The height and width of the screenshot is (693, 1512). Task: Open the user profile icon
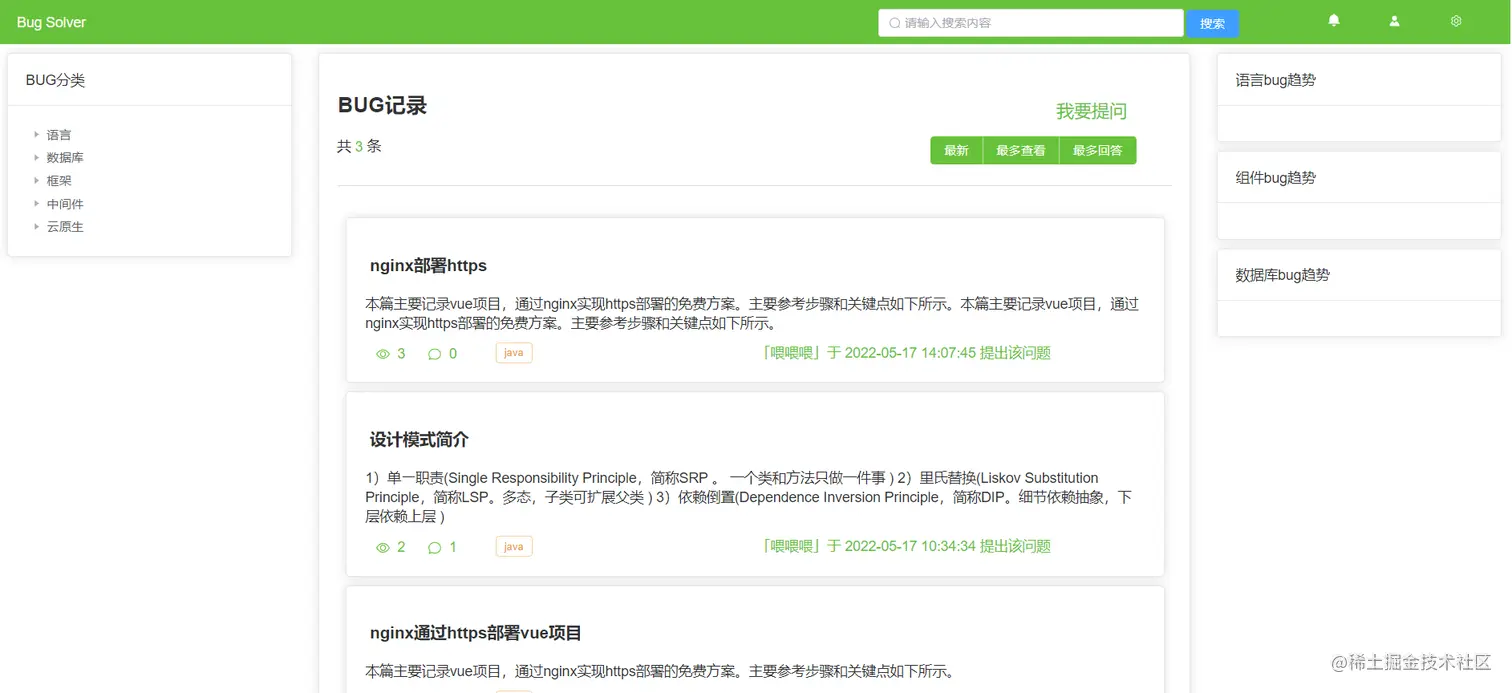click(1394, 20)
